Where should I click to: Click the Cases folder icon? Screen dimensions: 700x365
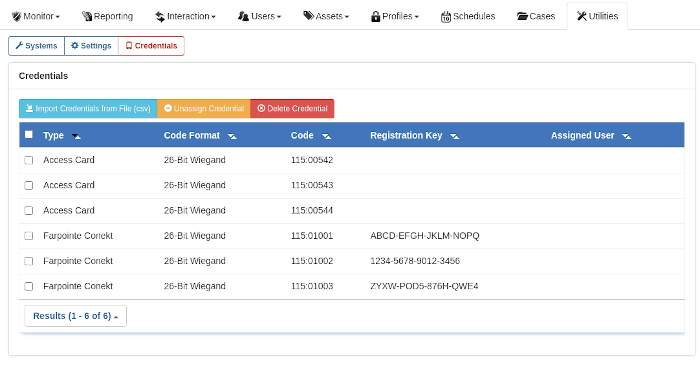click(x=522, y=17)
